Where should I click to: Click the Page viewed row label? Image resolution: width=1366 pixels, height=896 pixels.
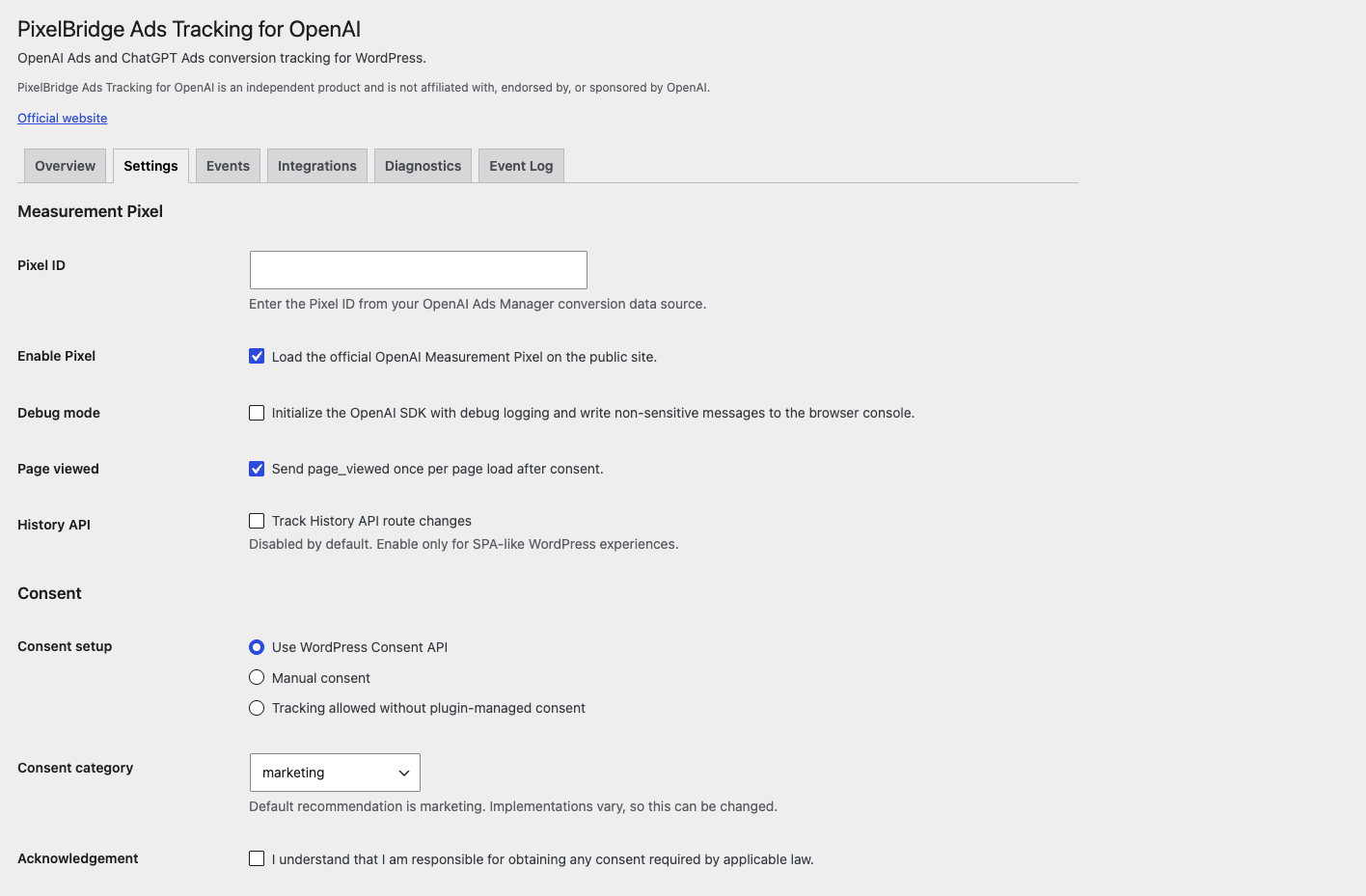pyautogui.click(x=58, y=469)
